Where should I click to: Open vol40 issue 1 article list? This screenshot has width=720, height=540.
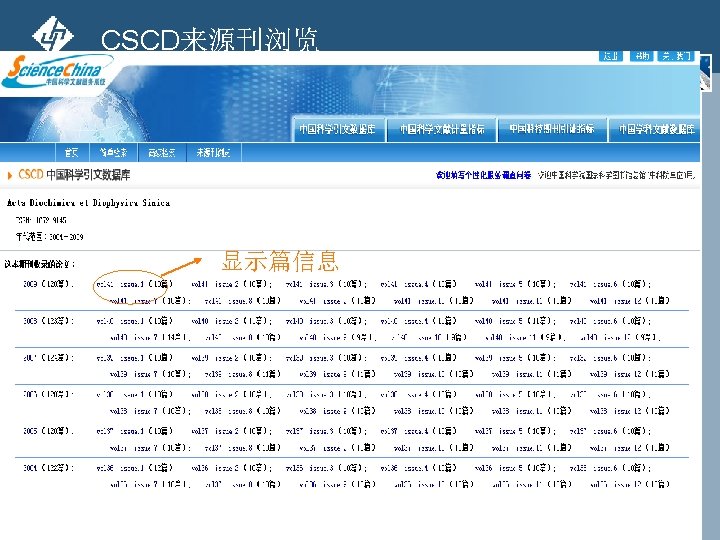135,321
